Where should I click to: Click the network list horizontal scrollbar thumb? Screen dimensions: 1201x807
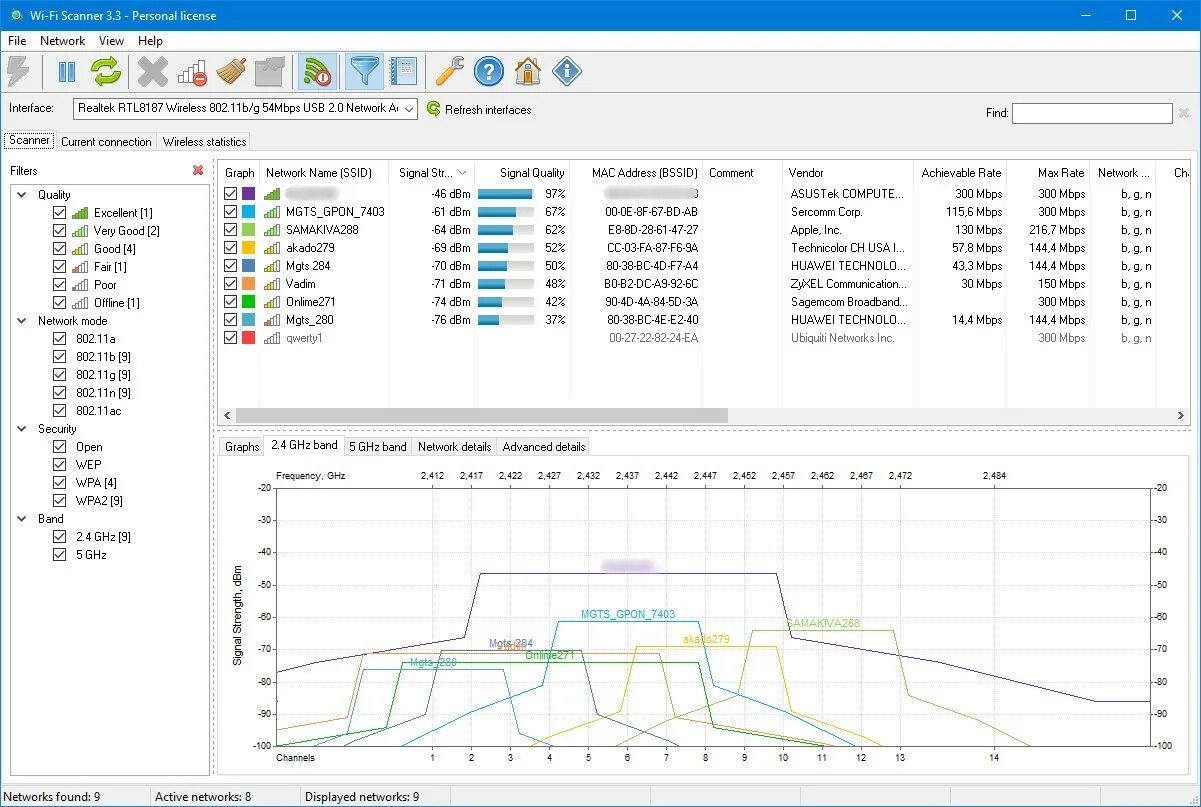tap(482, 415)
